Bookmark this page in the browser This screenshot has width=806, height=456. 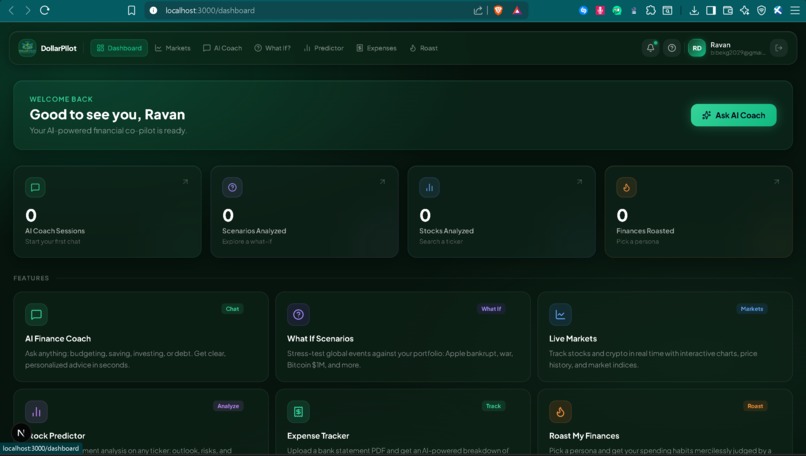click(x=132, y=10)
